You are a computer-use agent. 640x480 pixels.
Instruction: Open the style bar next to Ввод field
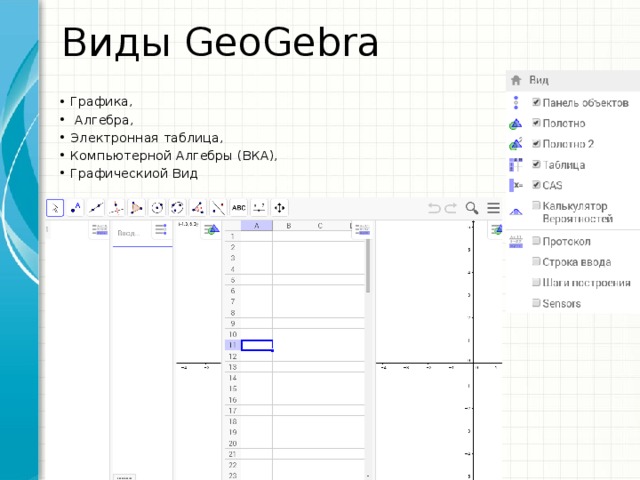coord(161,230)
